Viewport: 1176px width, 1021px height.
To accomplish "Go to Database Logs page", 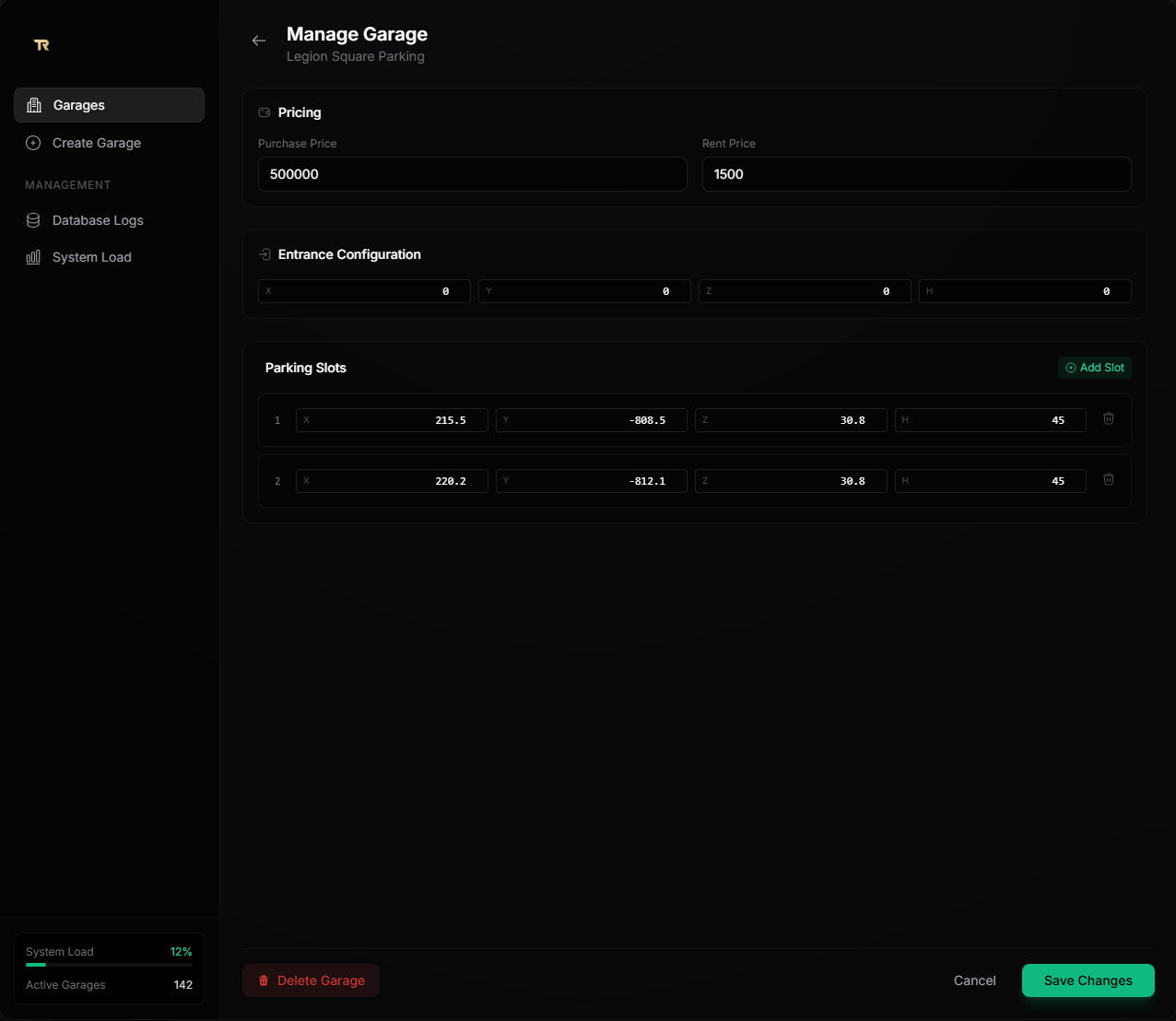I will 109,220.
